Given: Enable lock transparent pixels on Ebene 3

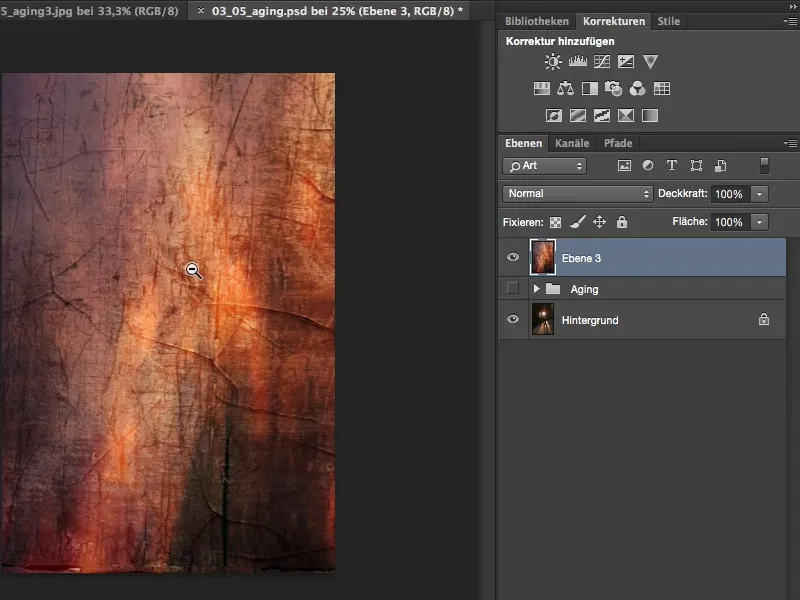Looking at the screenshot, I should (x=554, y=222).
